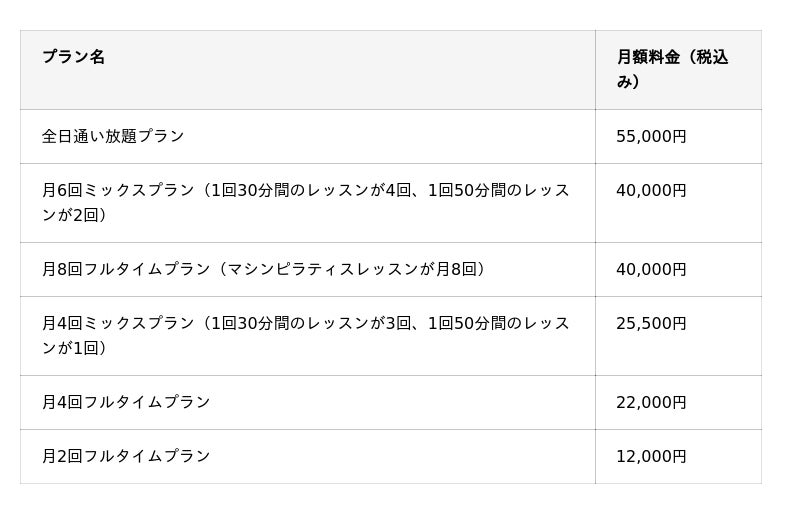Click ンが2回） on the 月6回 row second line
Screen dimensions: 800x514
[x=75, y=215]
